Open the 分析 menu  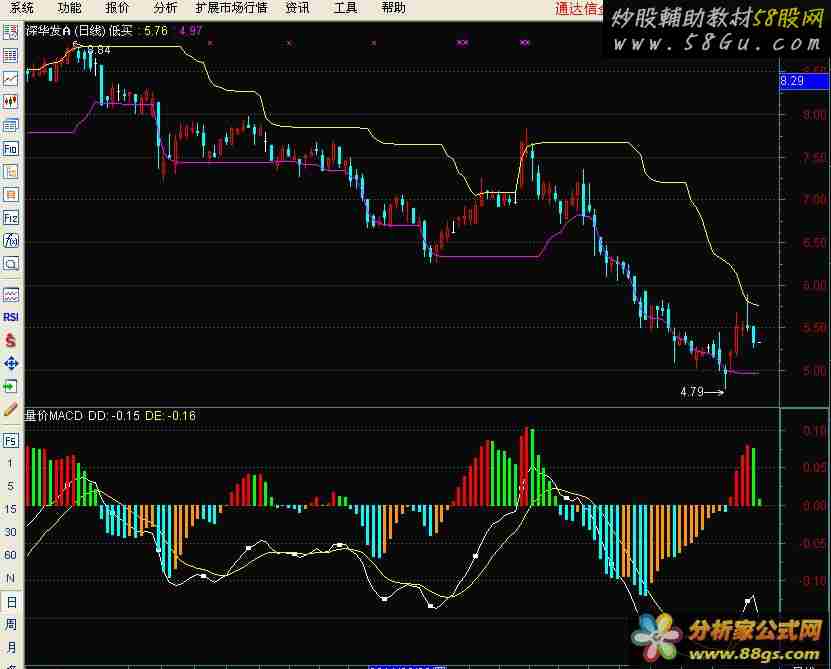click(165, 8)
